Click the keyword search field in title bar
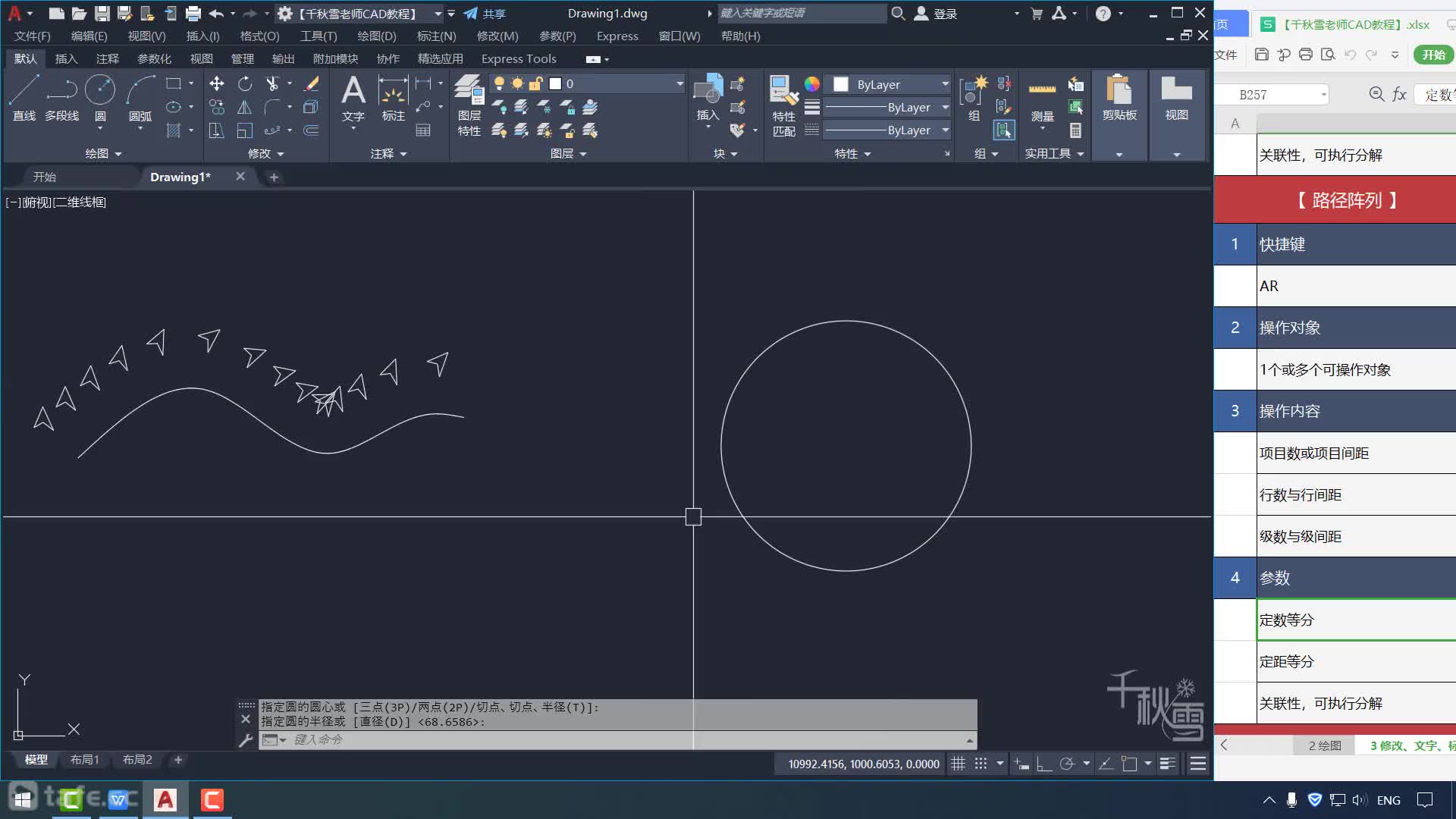This screenshot has width=1456, height=819. pyautogui.click(x=801, y=13)
